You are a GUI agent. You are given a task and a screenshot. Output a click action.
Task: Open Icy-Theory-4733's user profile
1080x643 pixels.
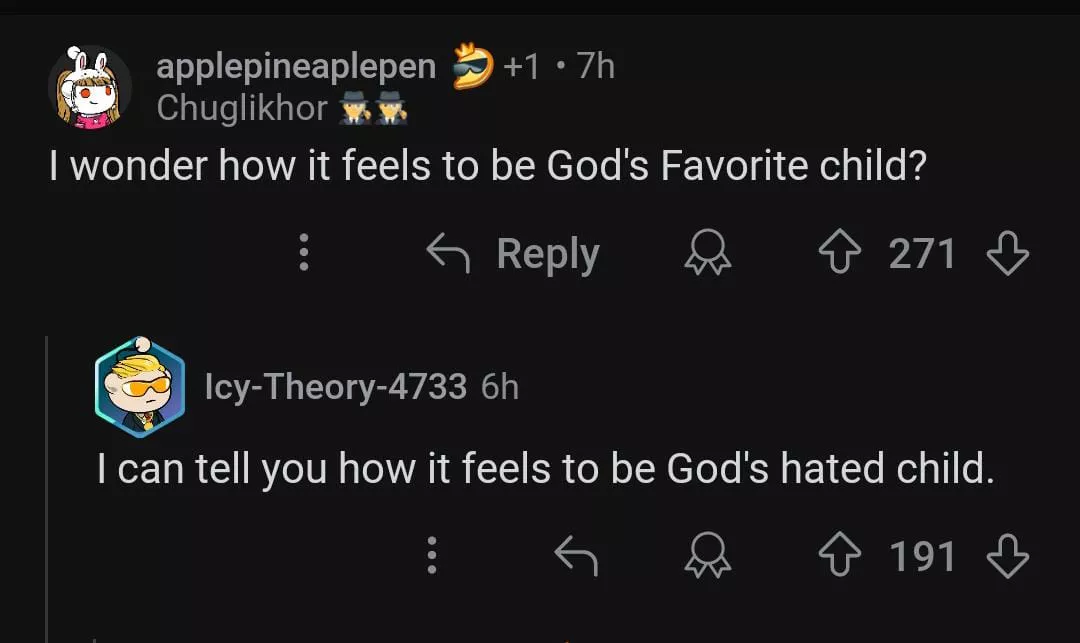pyautogui.click(x=335, y=386)
